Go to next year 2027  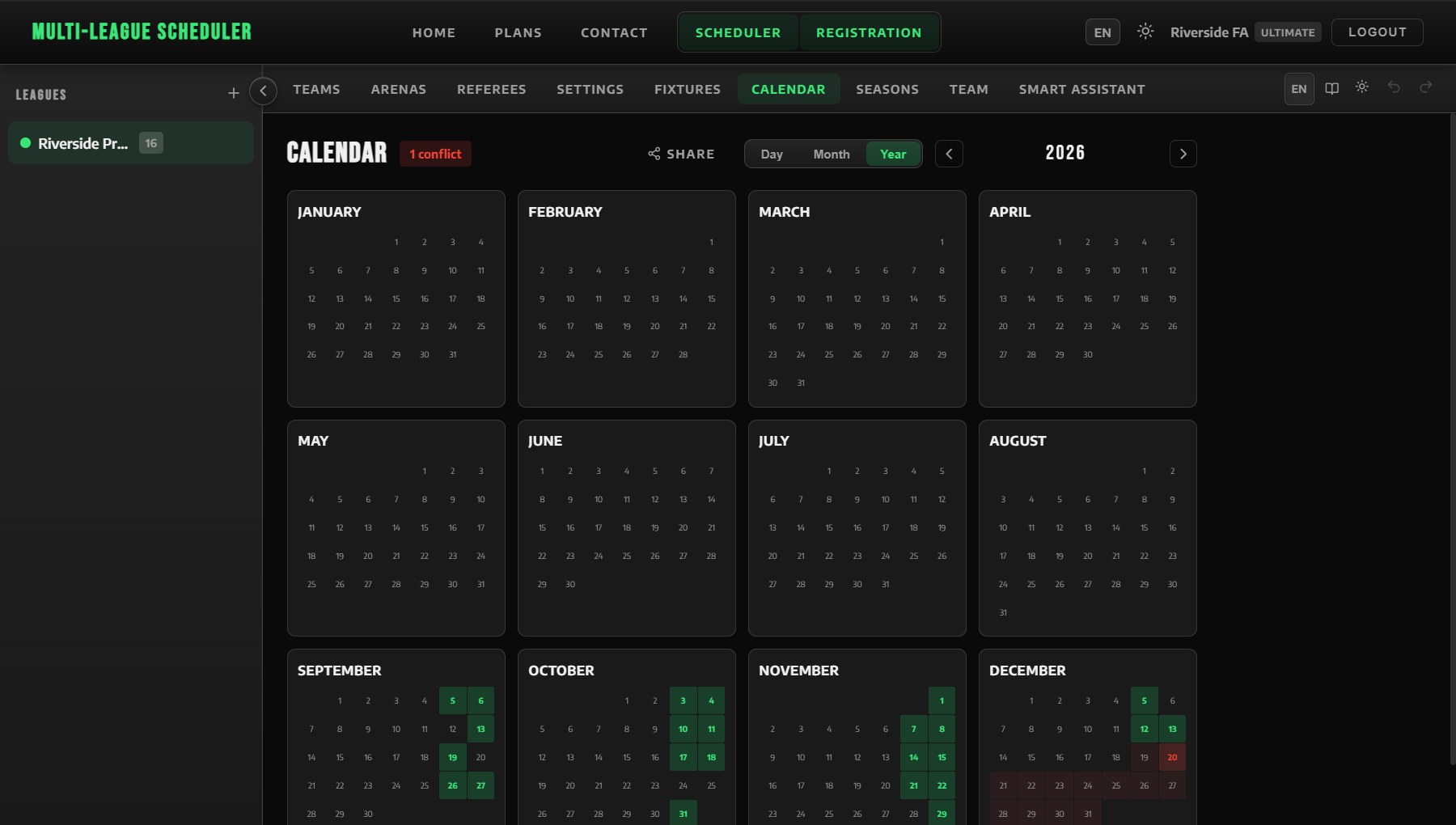click(1183, 154)
